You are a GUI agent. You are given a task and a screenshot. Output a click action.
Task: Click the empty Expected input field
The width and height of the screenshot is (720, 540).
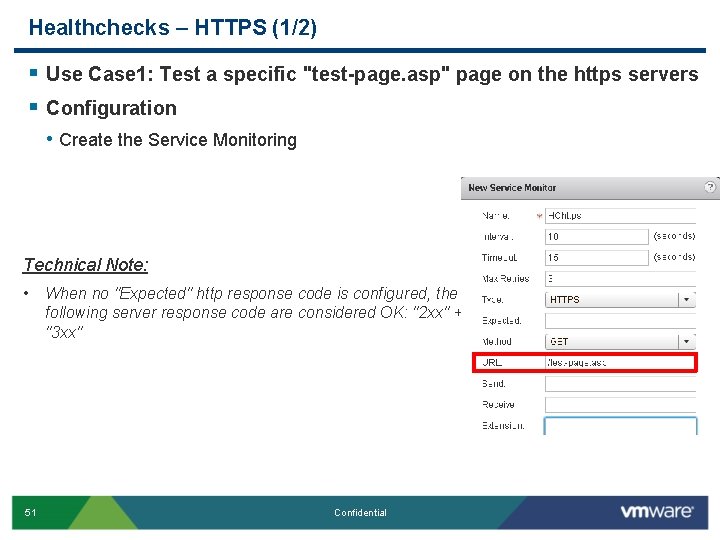tap(620, 321)
